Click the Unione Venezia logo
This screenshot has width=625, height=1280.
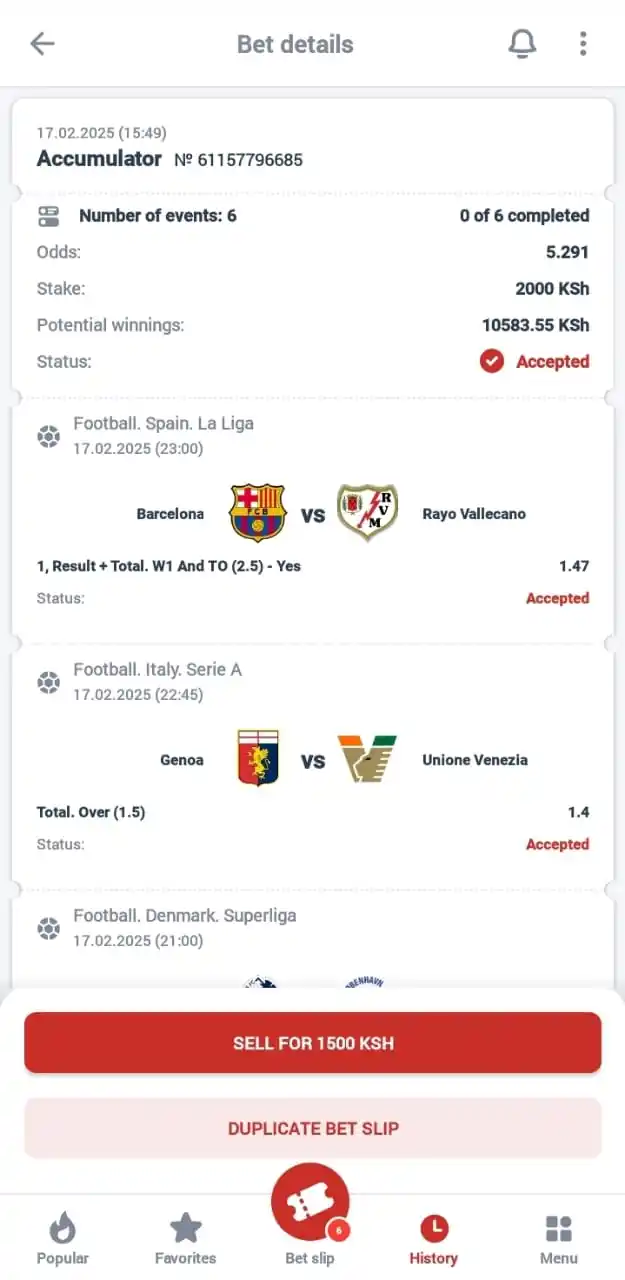(x=367, y=759)
